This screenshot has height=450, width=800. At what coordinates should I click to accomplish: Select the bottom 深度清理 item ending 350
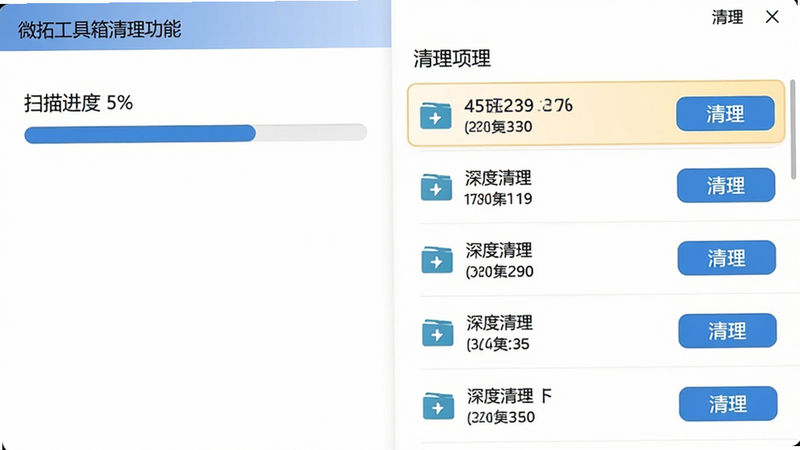click(597, 406)
